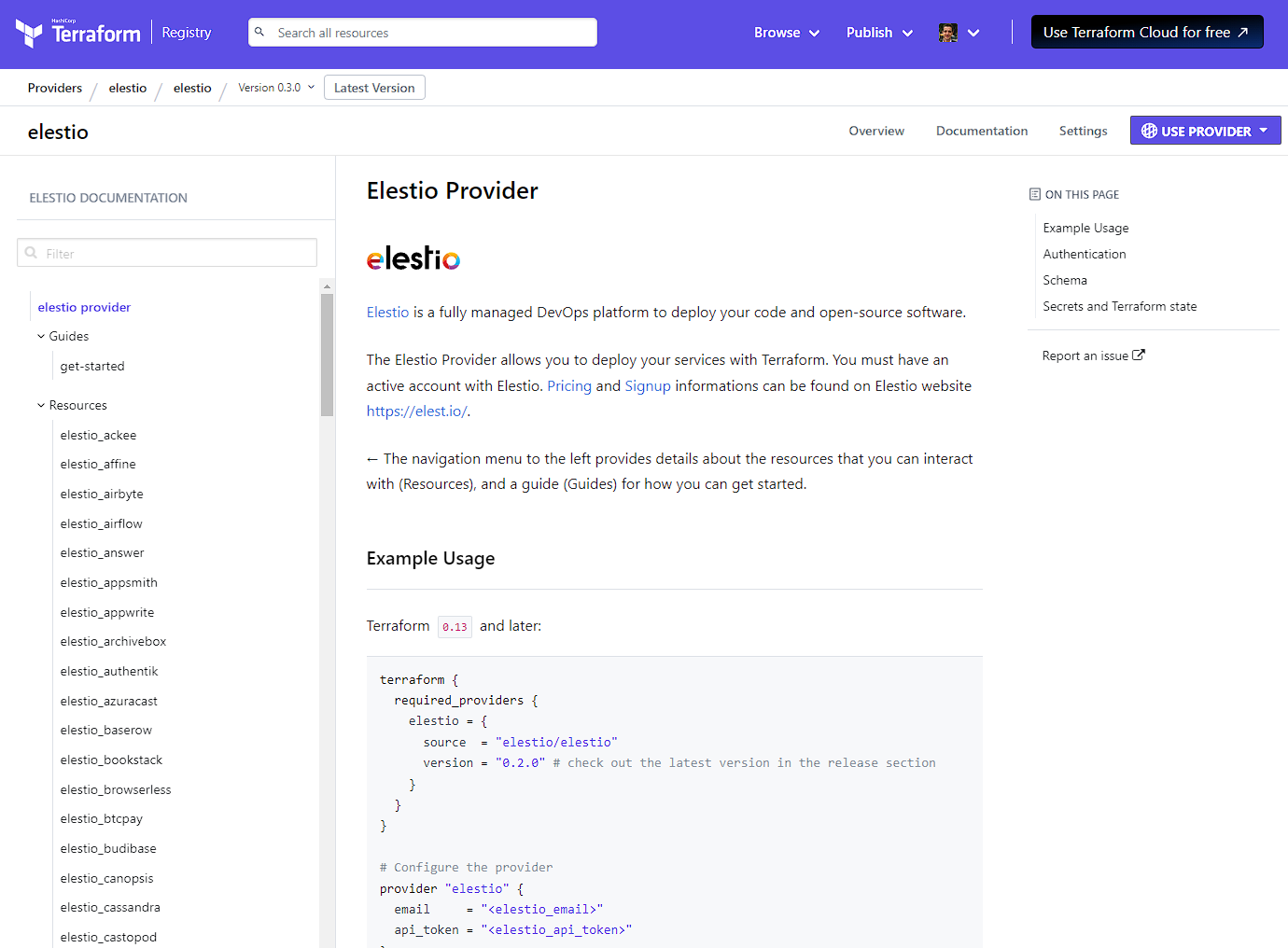Click the Use Provider button icon

[x=1149, y=131]
